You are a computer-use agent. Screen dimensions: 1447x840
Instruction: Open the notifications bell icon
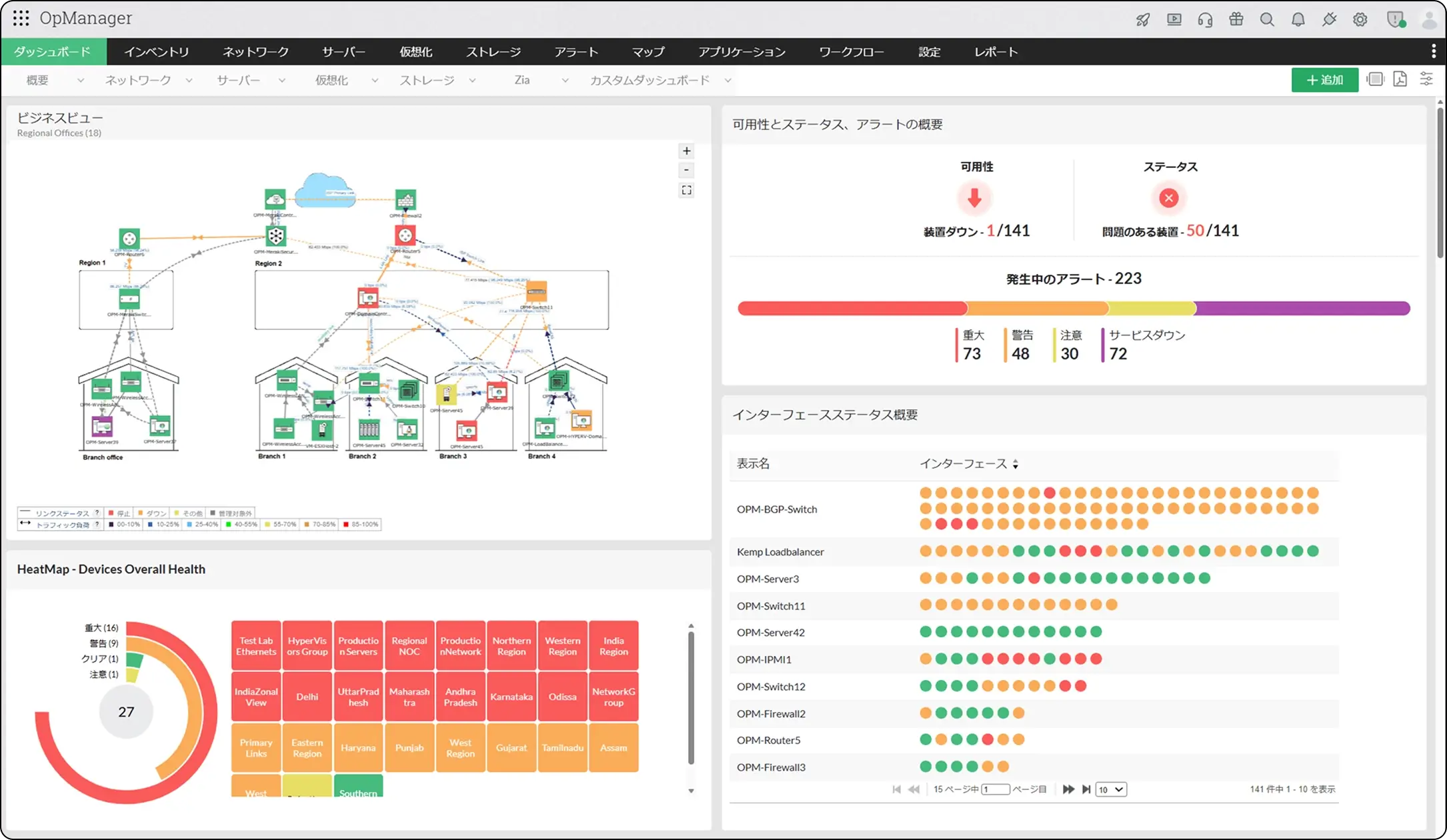point(1298,19)
